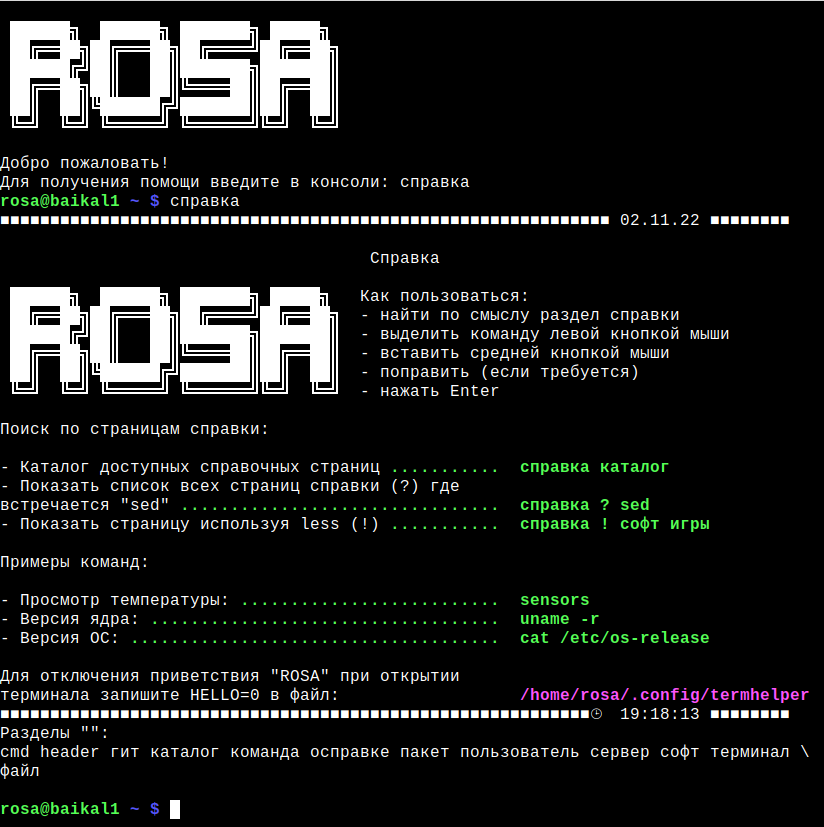This screenshot has width=824, height=827.
Task: Click 'Примеры команд:' heading
Action: [74, 562]
